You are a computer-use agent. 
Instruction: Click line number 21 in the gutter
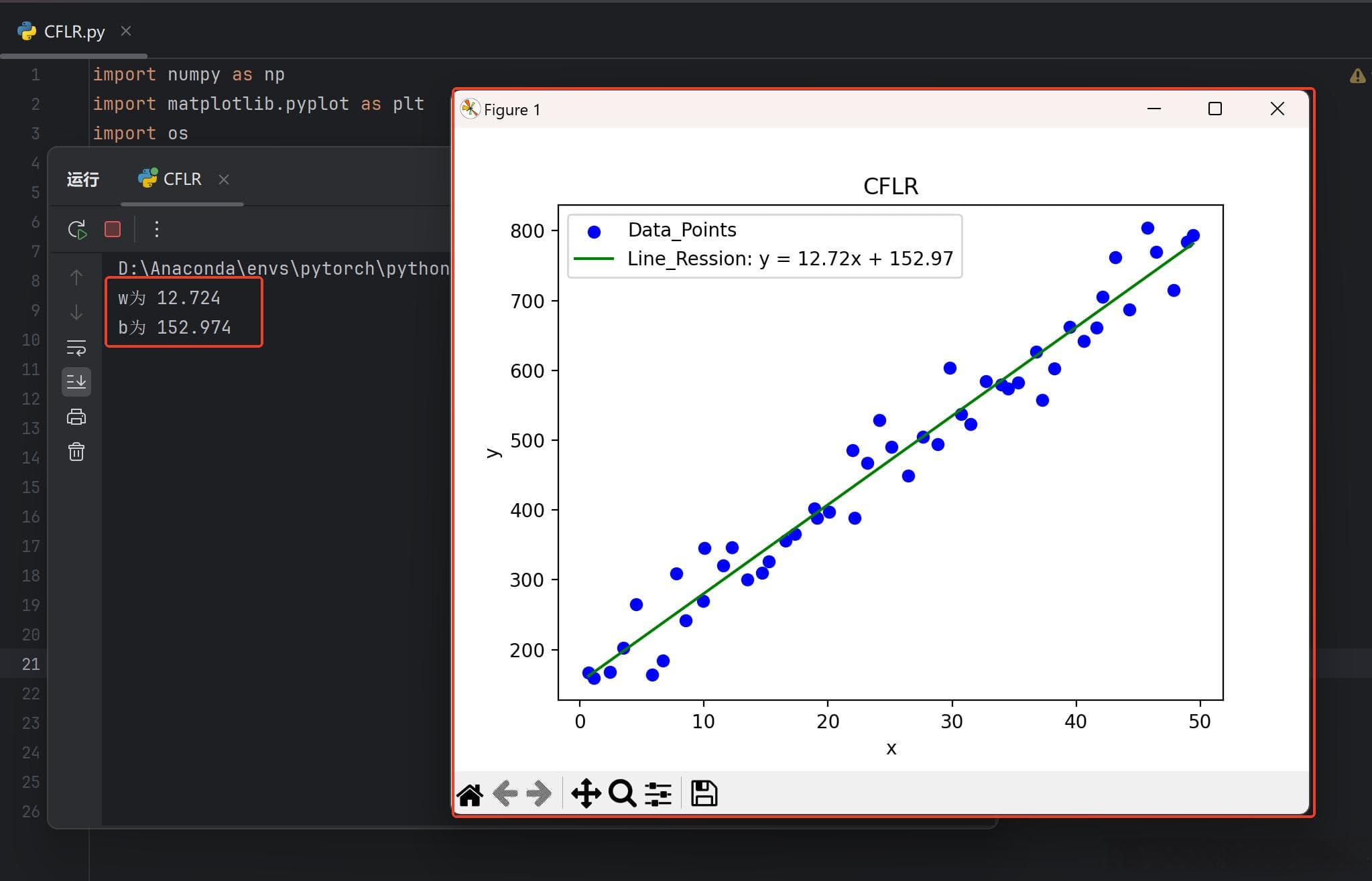[x=31, y=664]
